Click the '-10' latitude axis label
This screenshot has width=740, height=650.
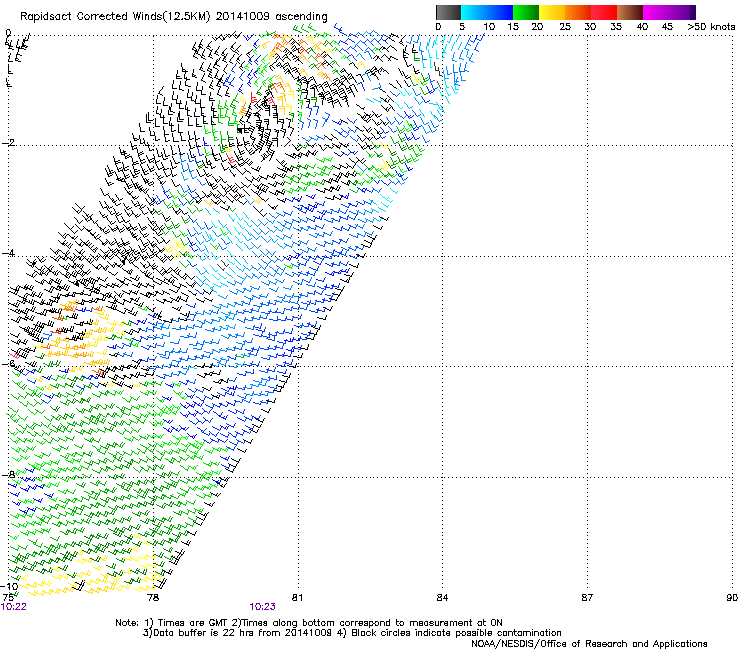coord(10,586)
